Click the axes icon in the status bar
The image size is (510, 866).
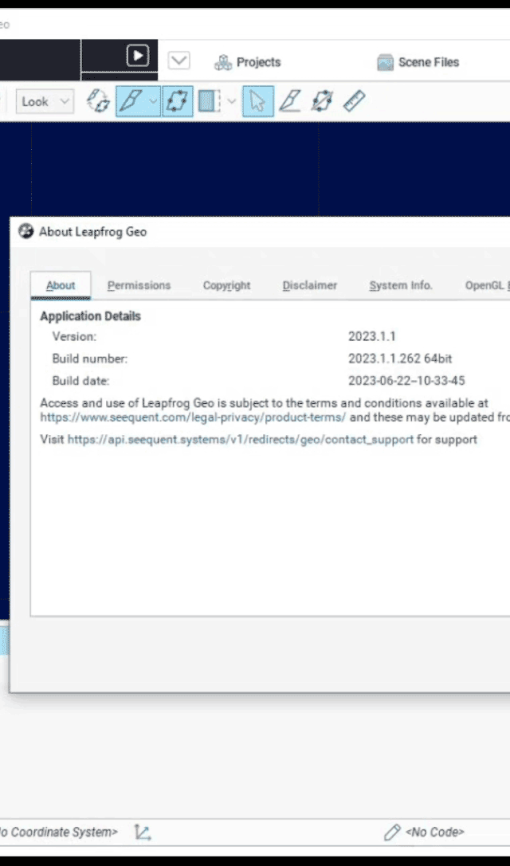point(143,832)
